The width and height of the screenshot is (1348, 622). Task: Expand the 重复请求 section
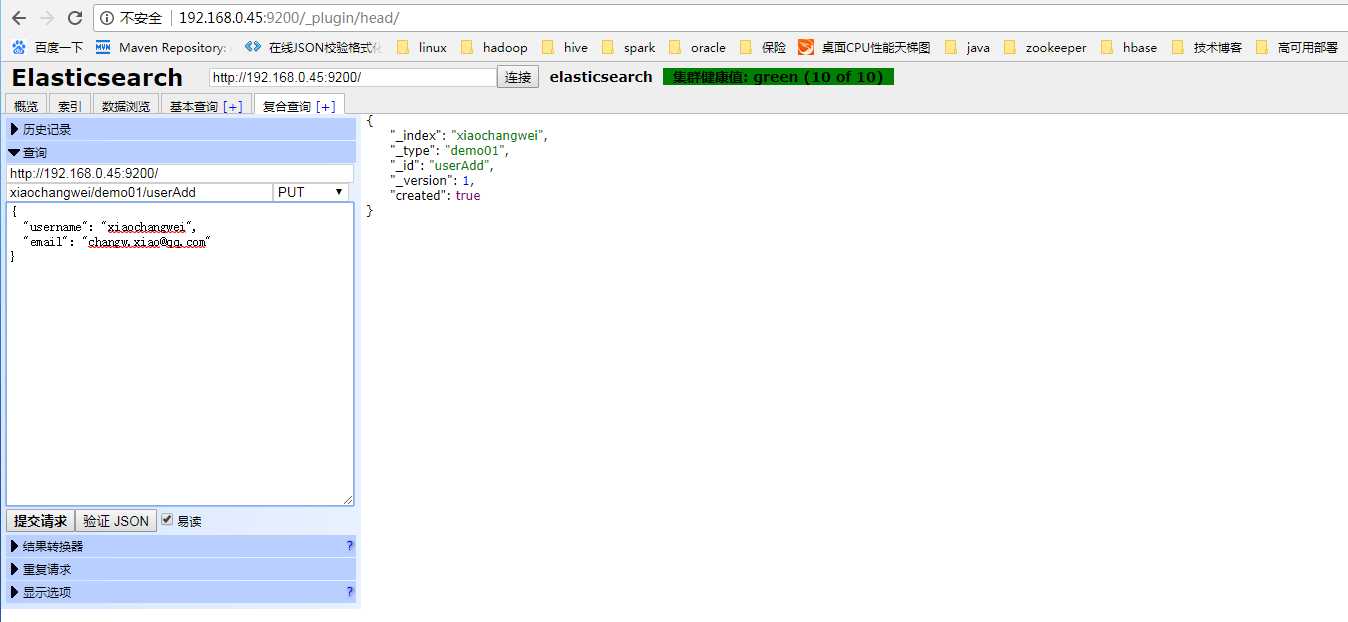[181, 569]
